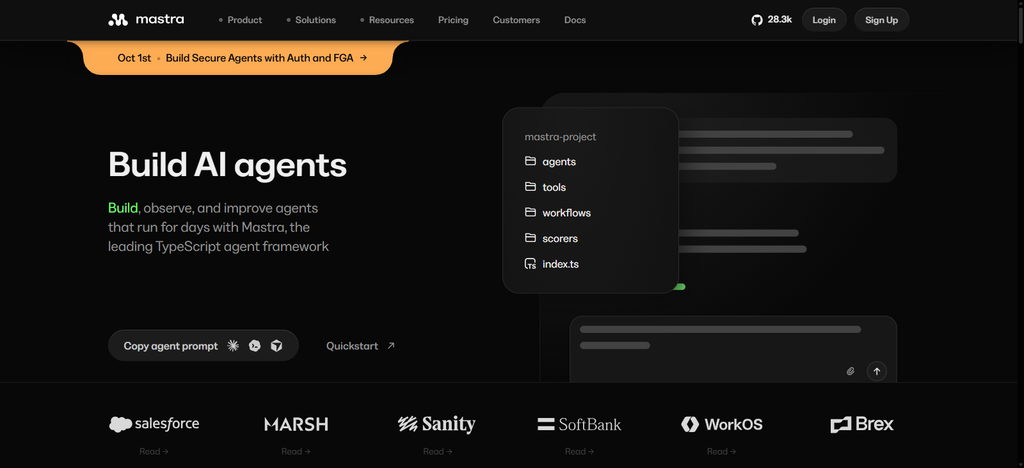Select the scorers folder row
The image size is (1024, 468).
point(551,238)
